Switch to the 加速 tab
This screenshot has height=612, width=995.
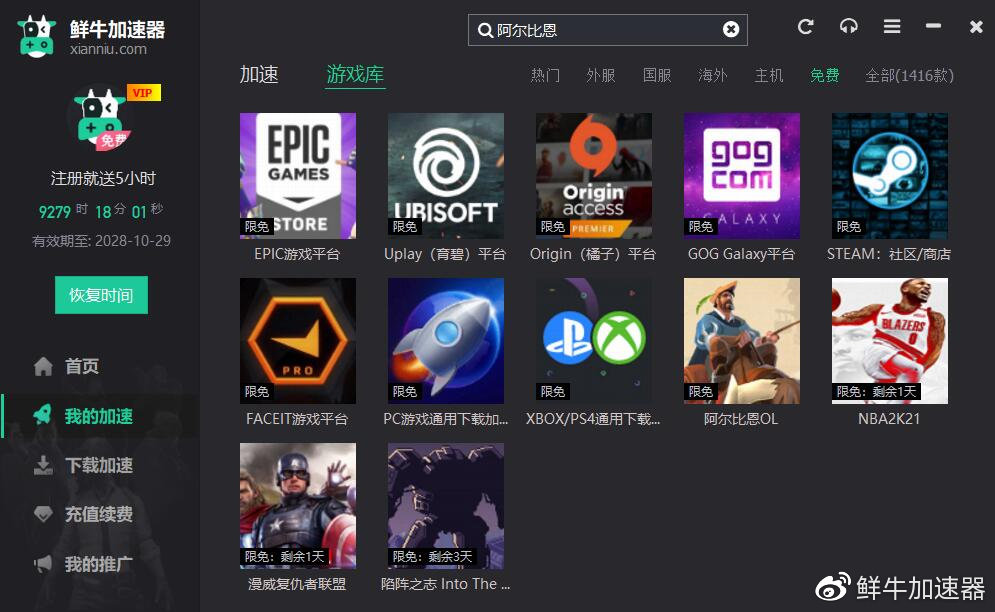(x=259, y=74)
